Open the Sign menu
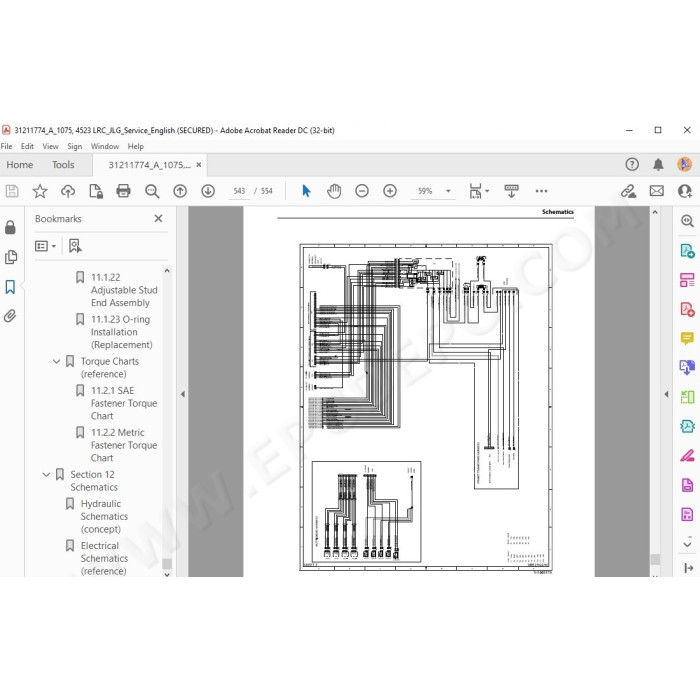 pos(75,146)
